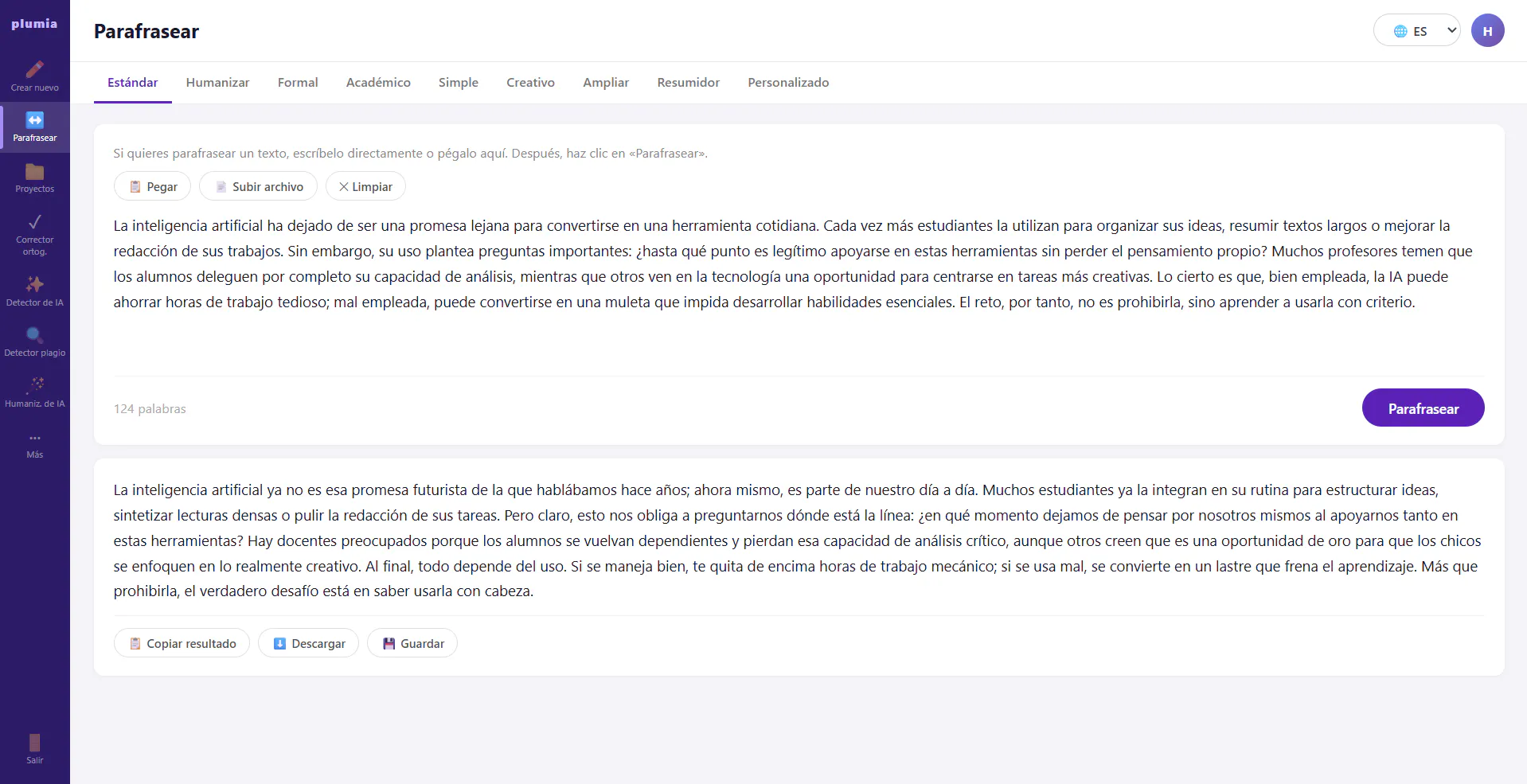This screenshot has width=1527, height=784.
Task: Select the Parafrasear sidebar icon
Action: (34, 120)
